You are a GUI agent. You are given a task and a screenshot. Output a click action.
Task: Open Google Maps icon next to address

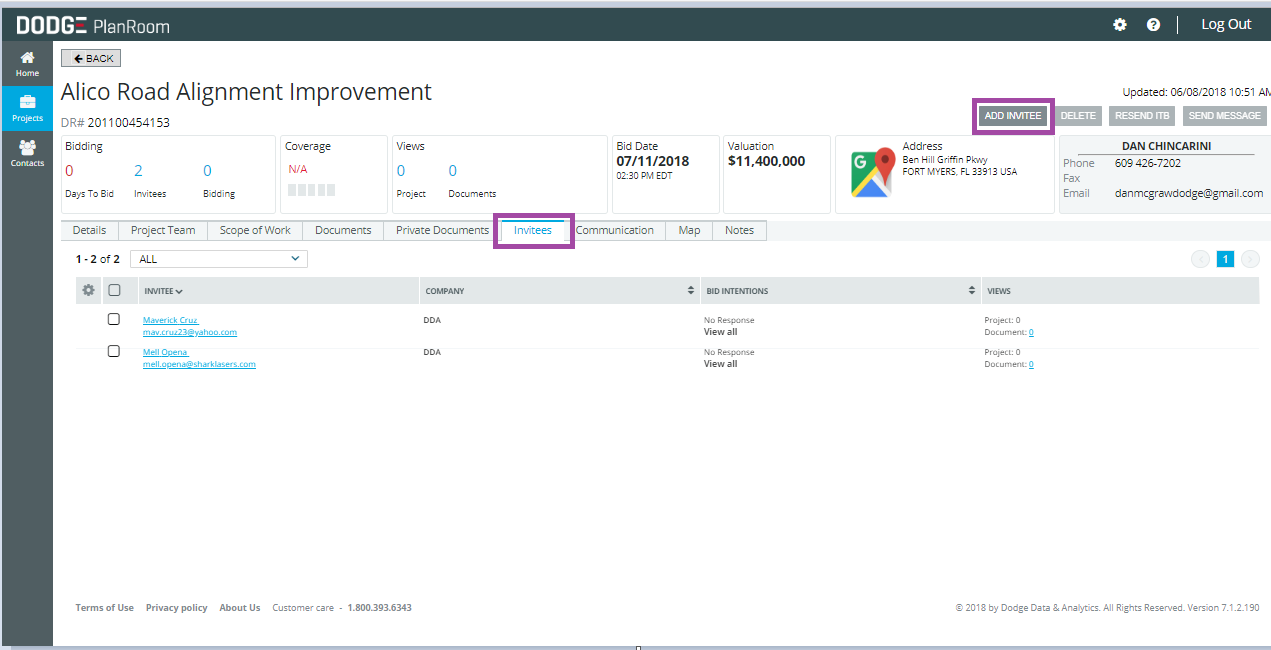tap(871, 172)
